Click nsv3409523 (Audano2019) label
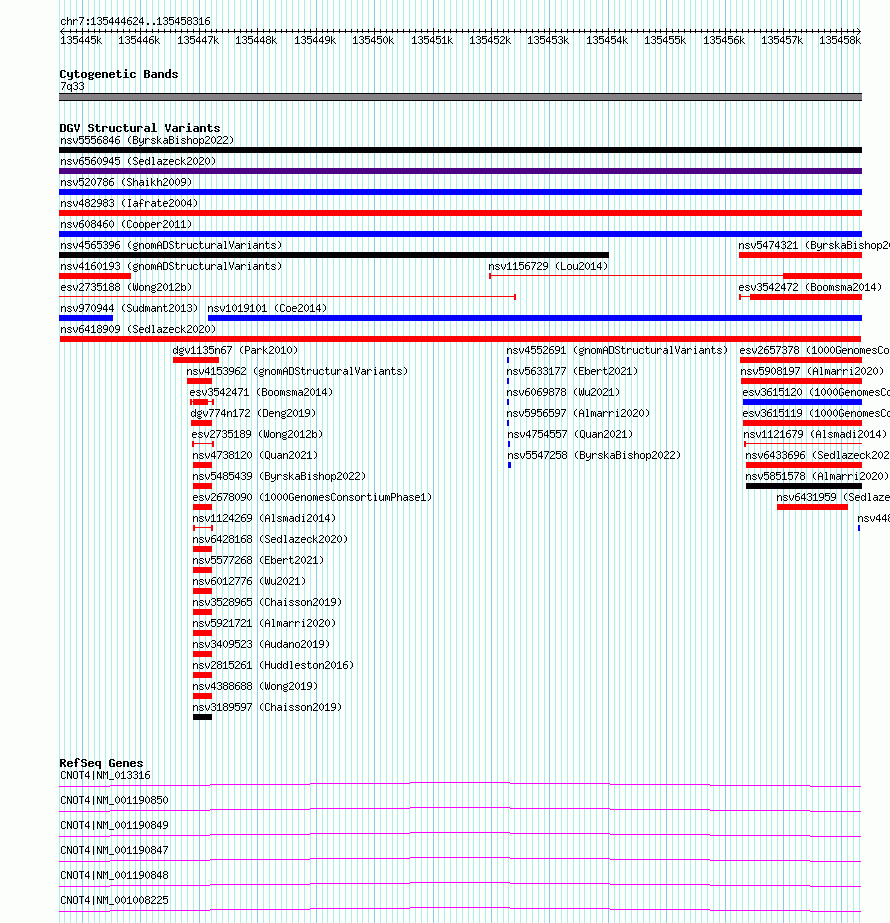 (261, 644)
